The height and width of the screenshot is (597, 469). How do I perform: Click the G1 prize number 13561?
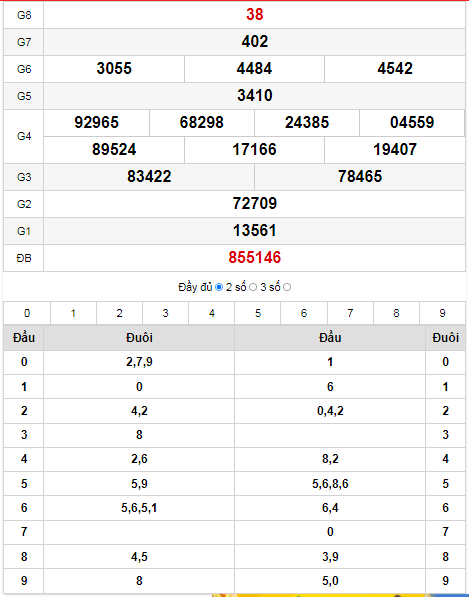pyautogui.click(x=255, y=231)
